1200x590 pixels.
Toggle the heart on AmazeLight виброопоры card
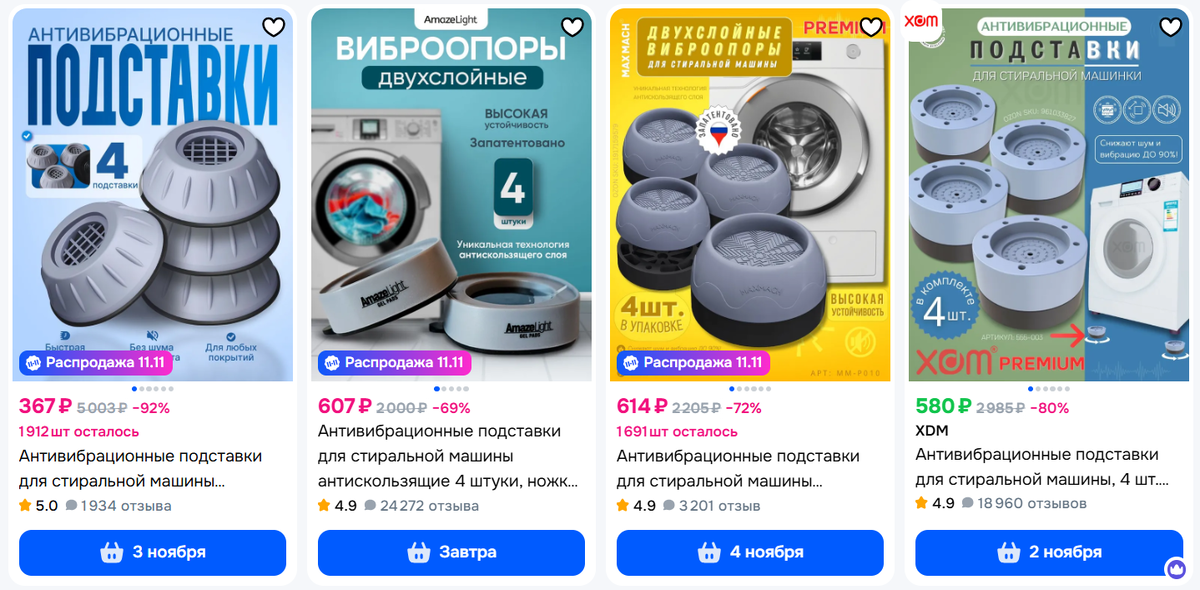572,27
